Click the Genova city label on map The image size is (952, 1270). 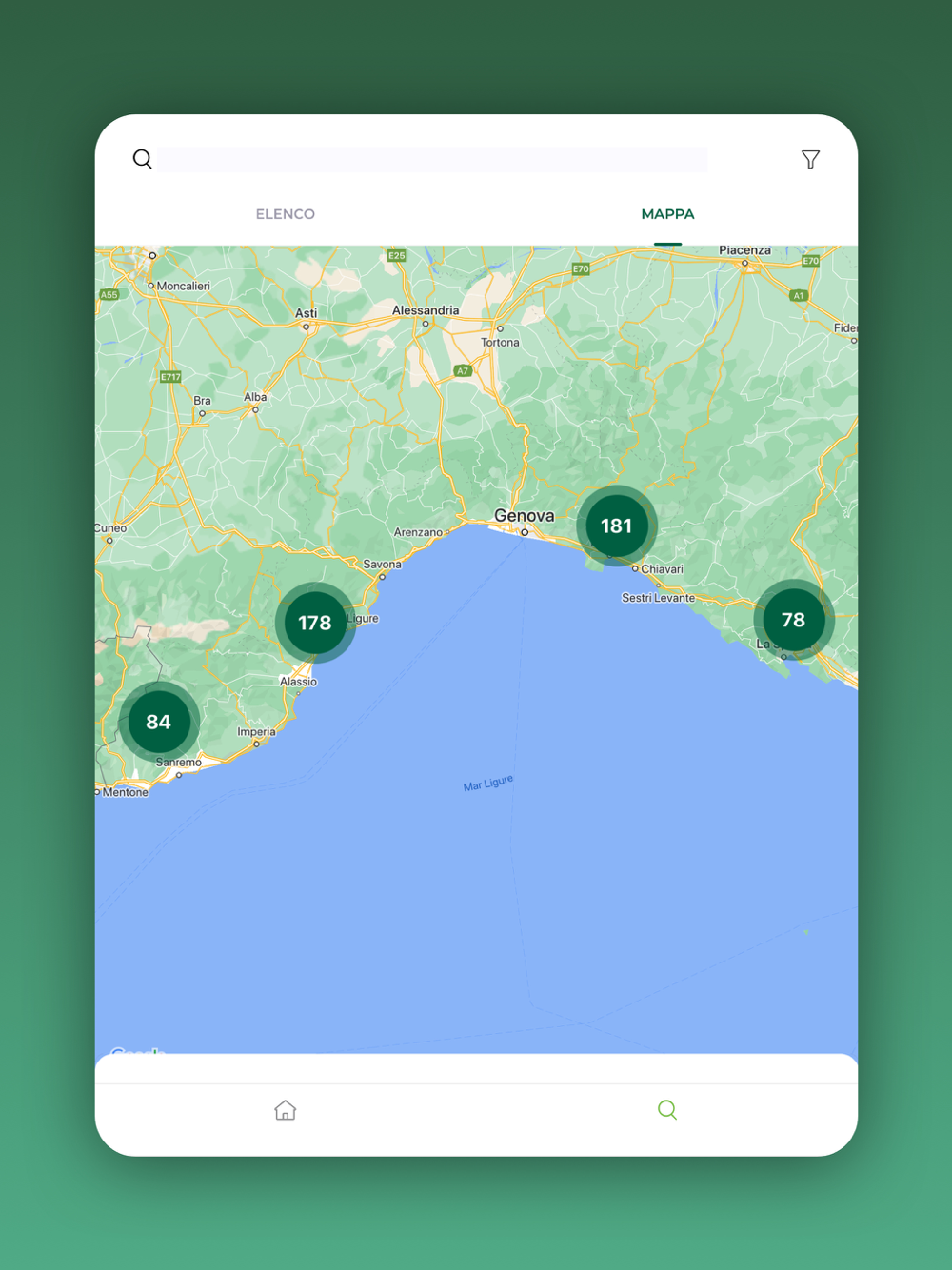[524, 515]
